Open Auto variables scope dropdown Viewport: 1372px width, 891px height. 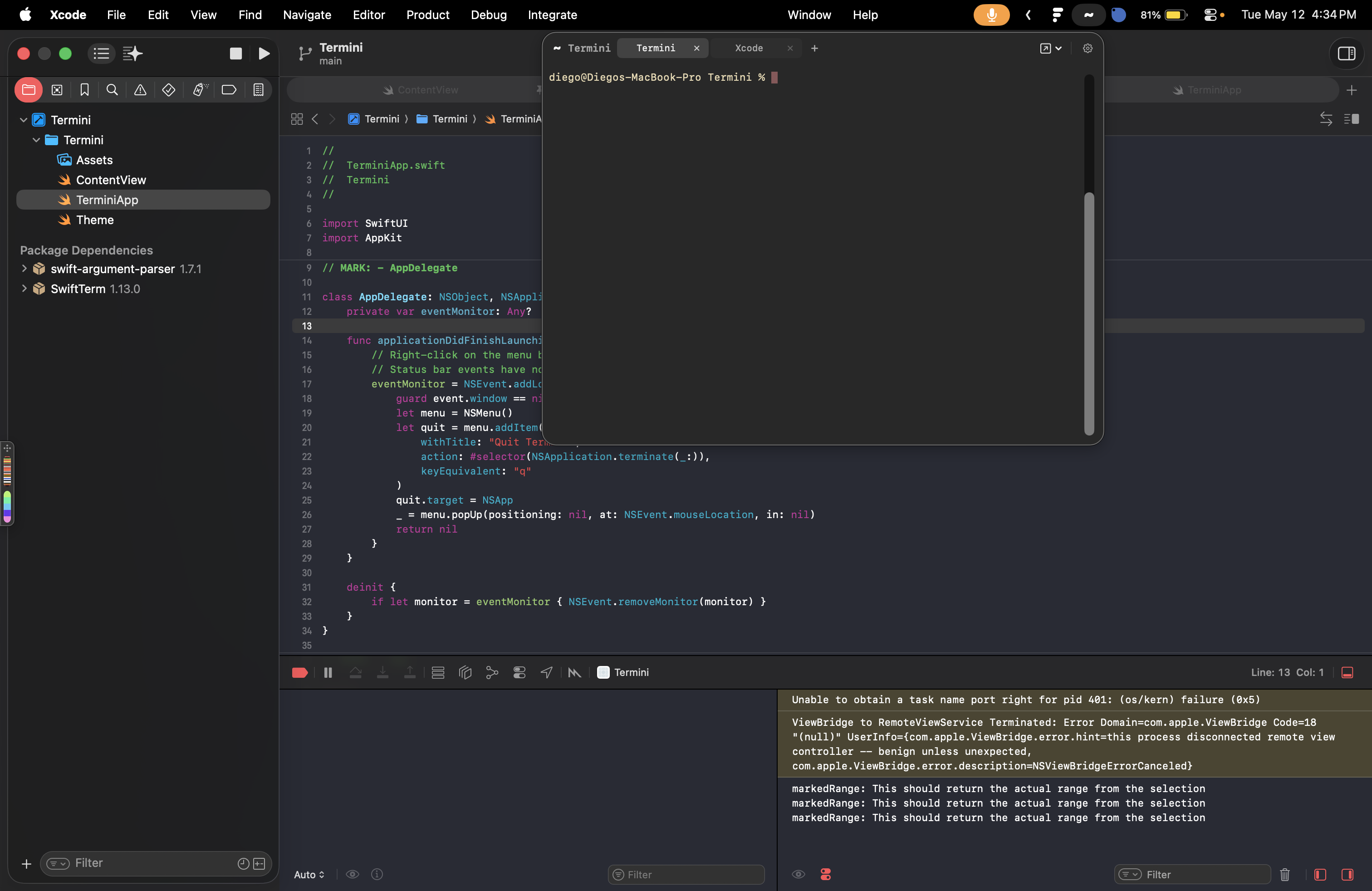tap(309, 875)
